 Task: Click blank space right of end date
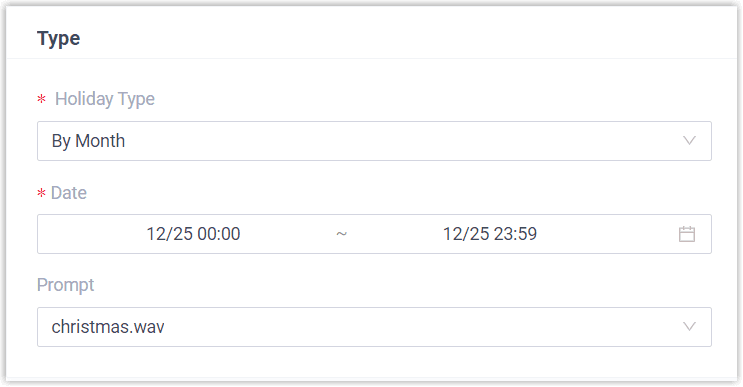tap(607, 234)
